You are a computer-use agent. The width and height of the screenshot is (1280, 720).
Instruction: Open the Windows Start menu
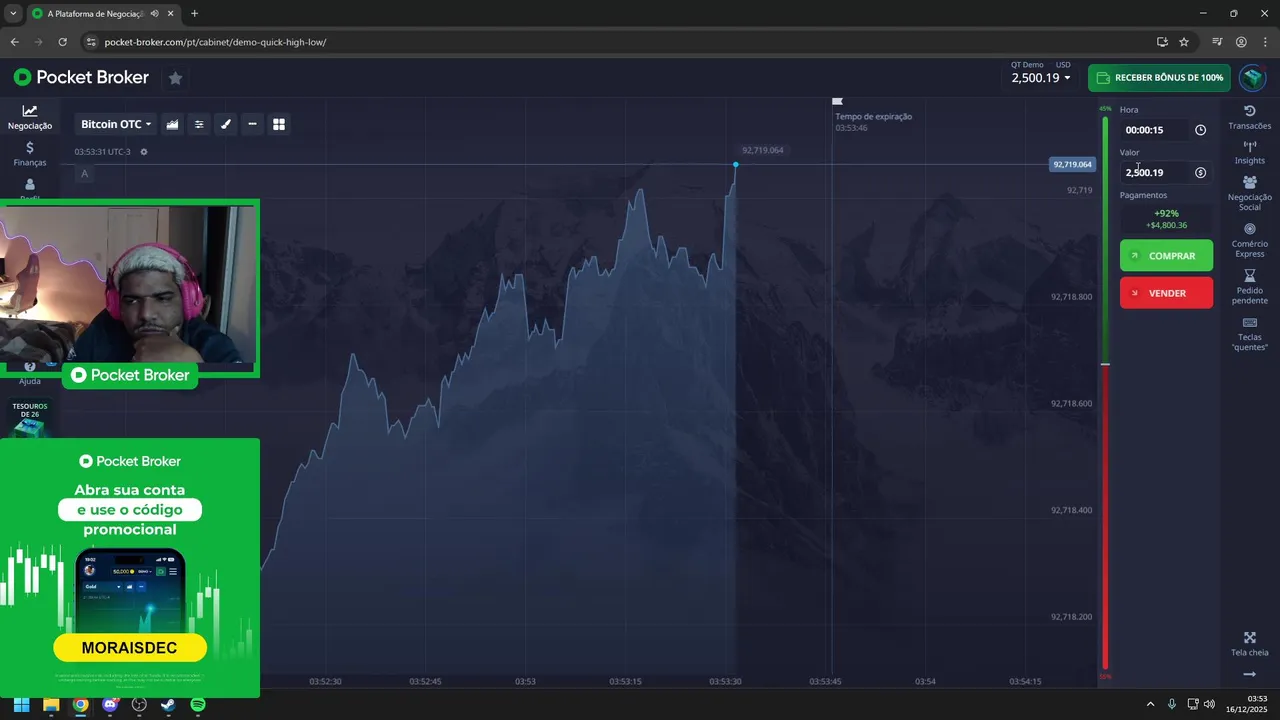click(x=21, y=705)
